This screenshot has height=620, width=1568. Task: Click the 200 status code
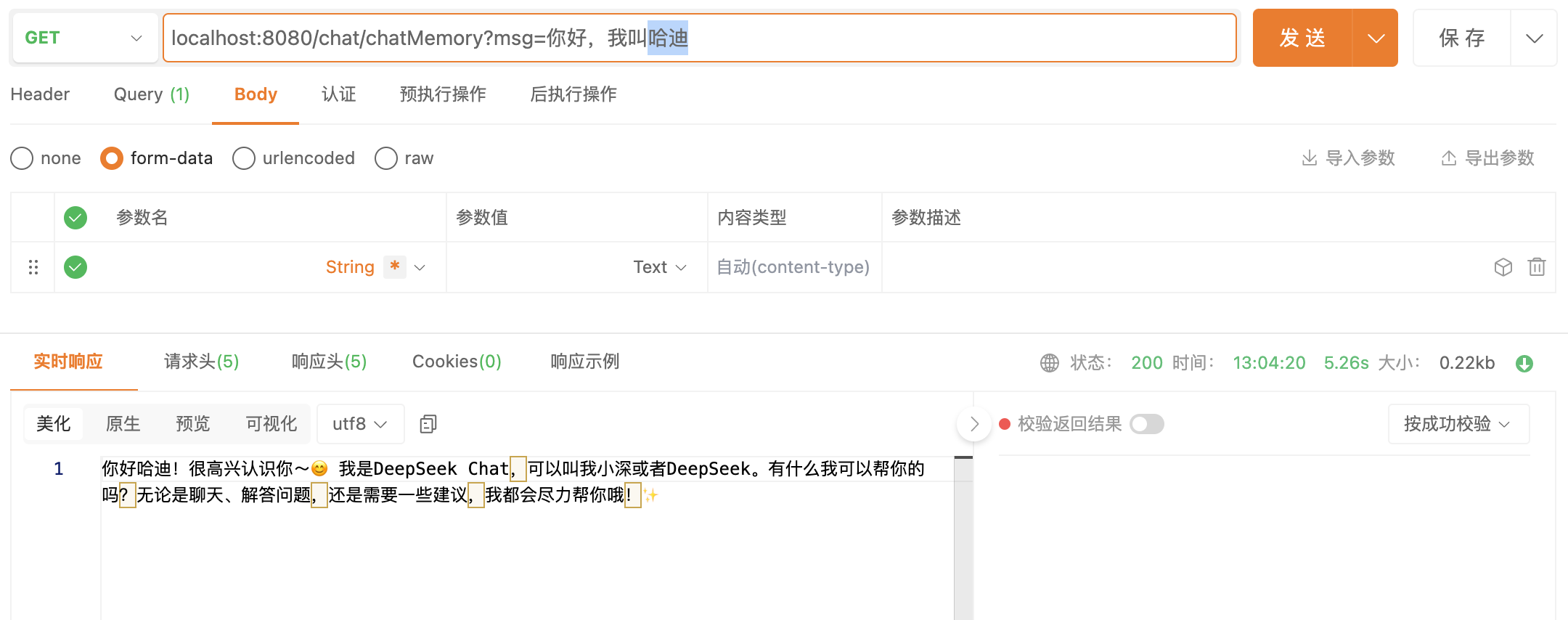tap(1147, 363)
